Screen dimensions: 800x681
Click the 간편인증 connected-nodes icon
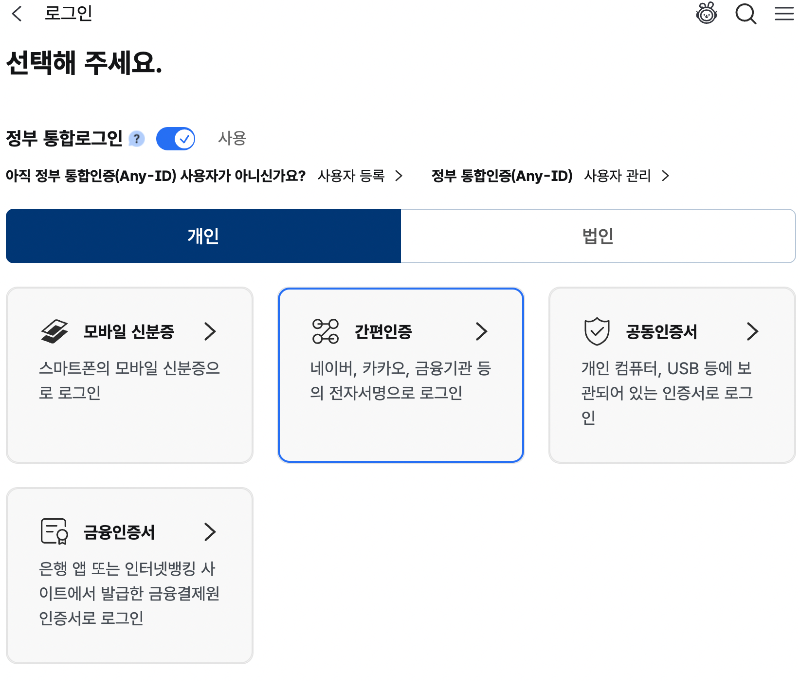[x=326, y=332]
